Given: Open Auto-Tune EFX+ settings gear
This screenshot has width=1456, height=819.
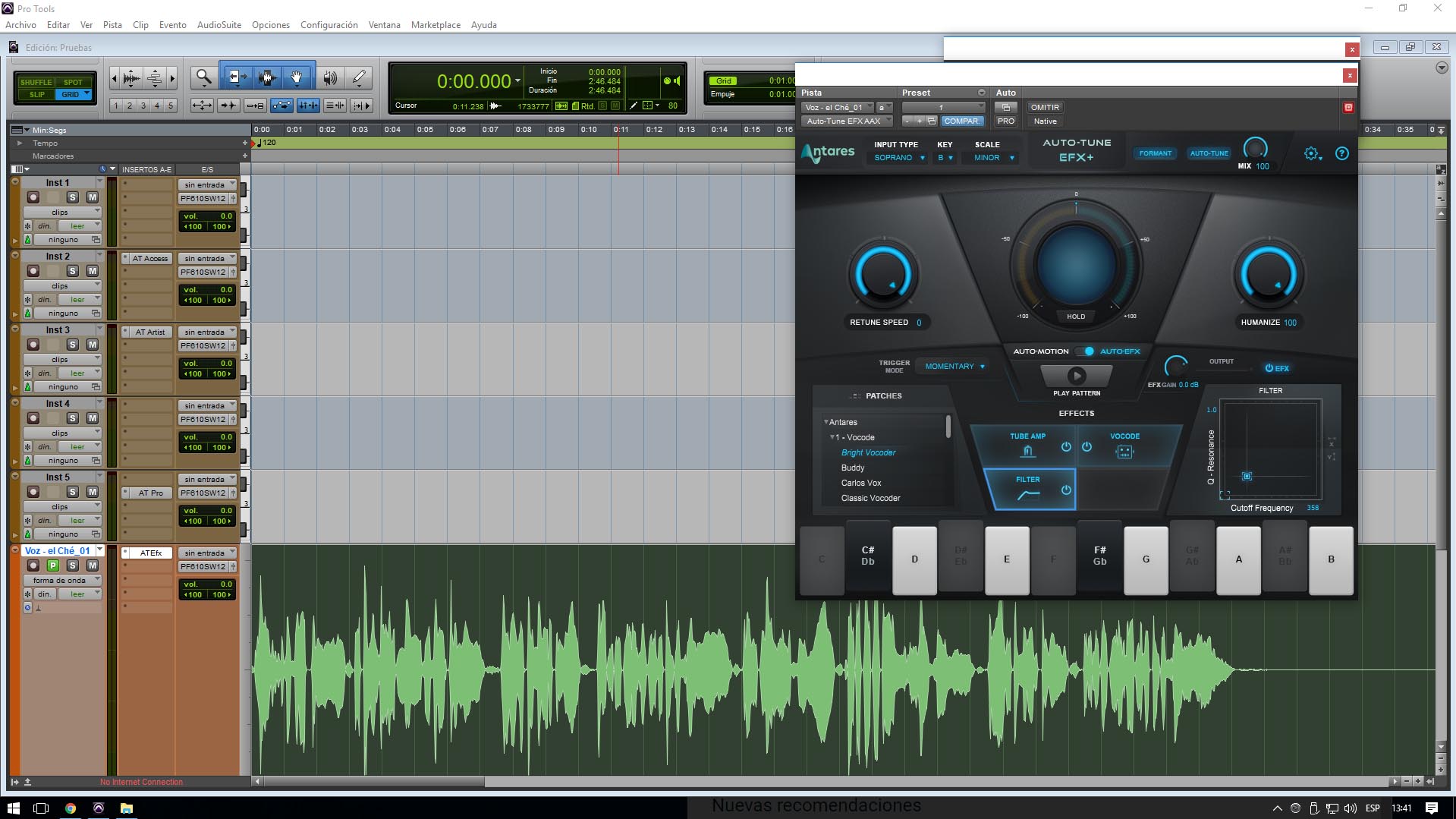Looking at the screenshot, I should click(x=1310, y=153).
